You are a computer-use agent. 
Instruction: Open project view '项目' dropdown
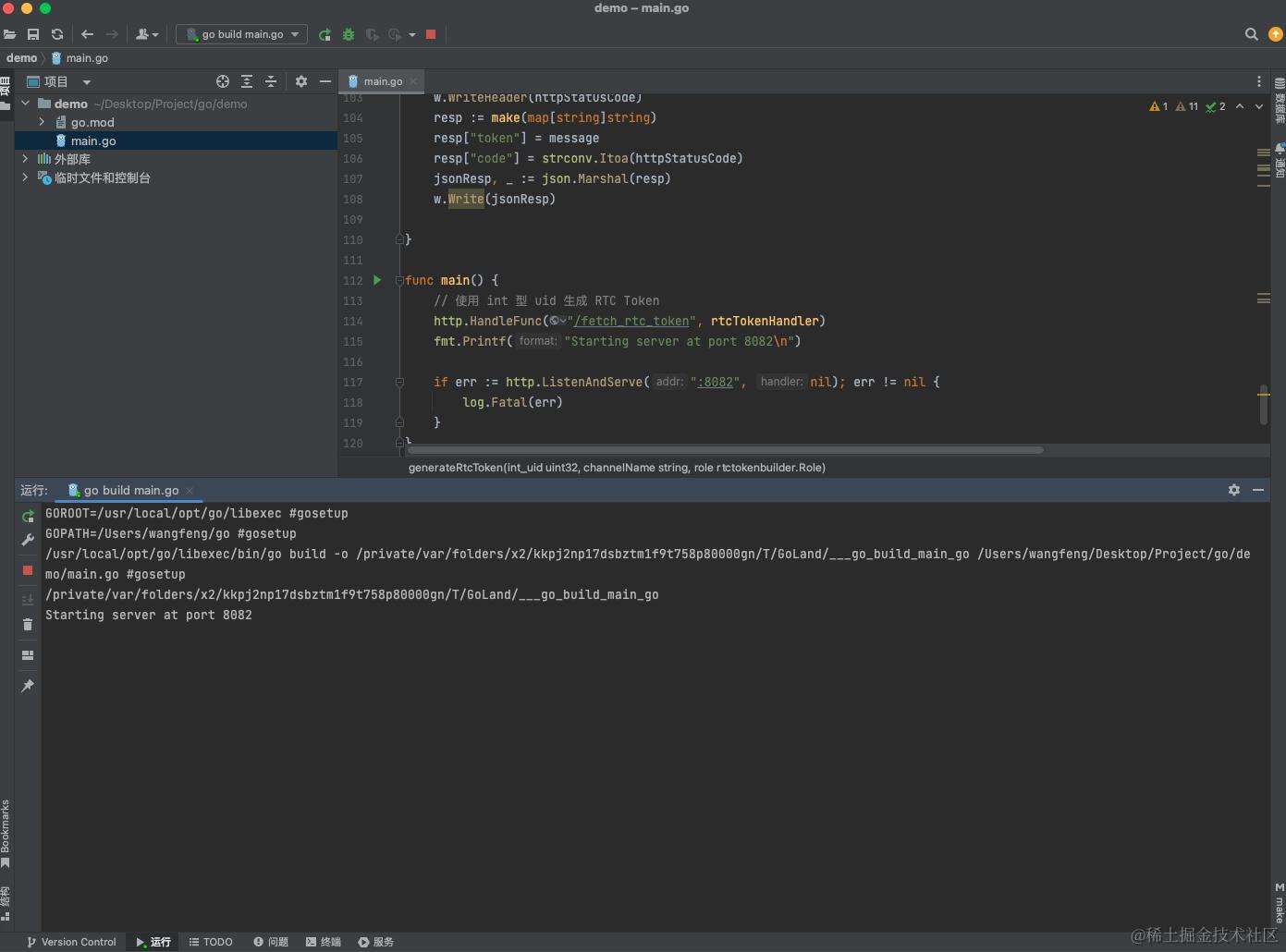(59, 81)
